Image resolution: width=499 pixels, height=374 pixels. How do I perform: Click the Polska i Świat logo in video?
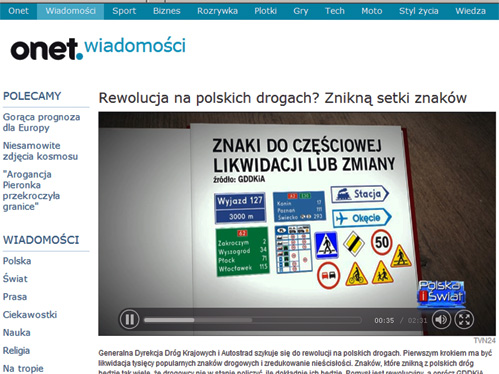coord(441,293)
